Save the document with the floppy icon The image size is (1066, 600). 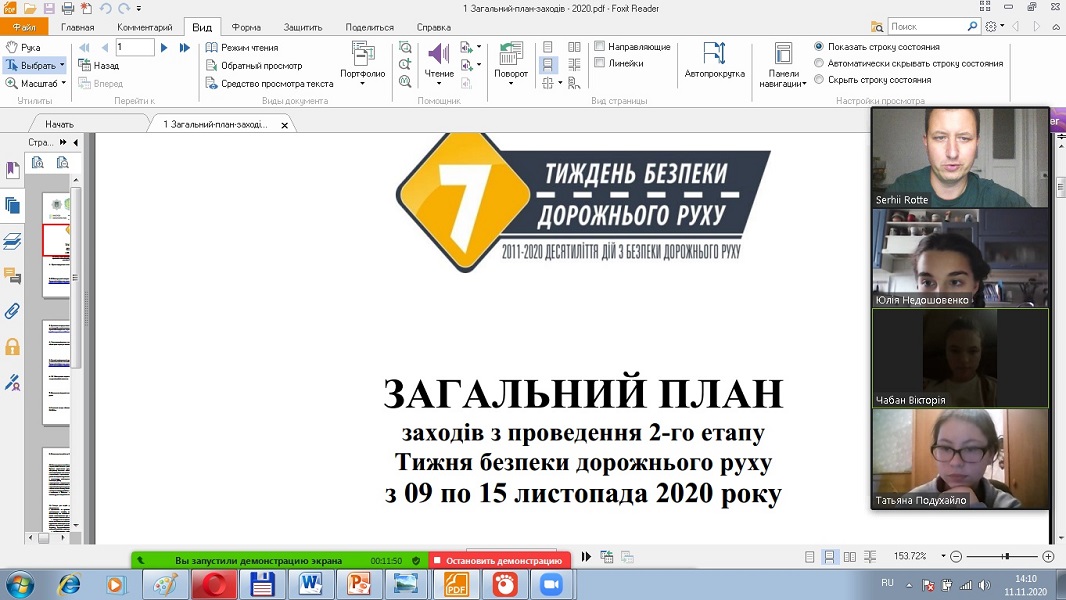click(48, 9)
